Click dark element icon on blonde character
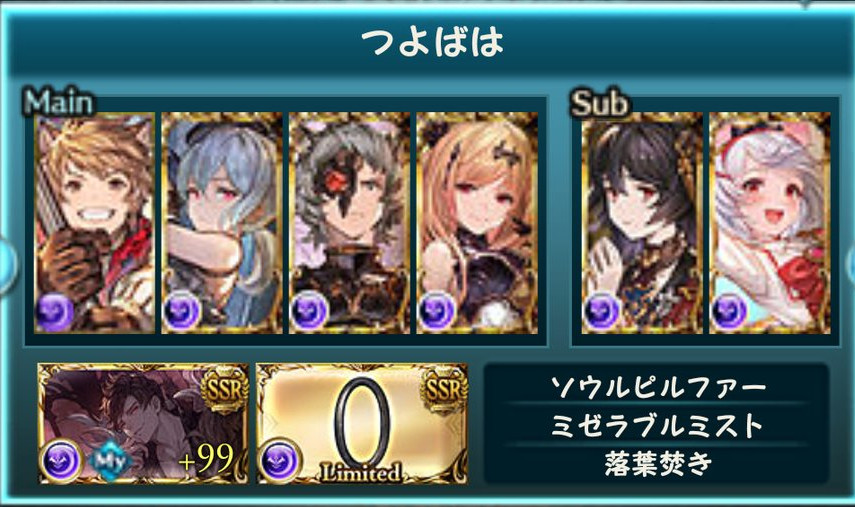The width and height of the screenshot is (855, 507). (x=437, y=312)
